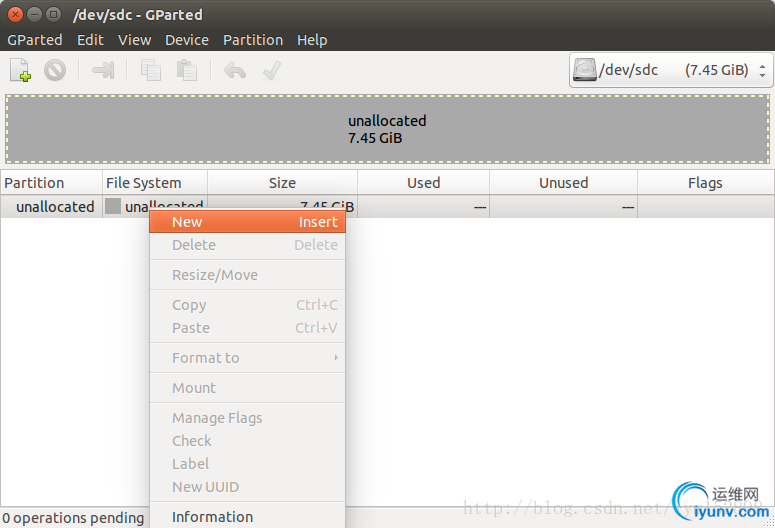Open the Help menu
Screen dimensions: 775x528
(312, 40)
